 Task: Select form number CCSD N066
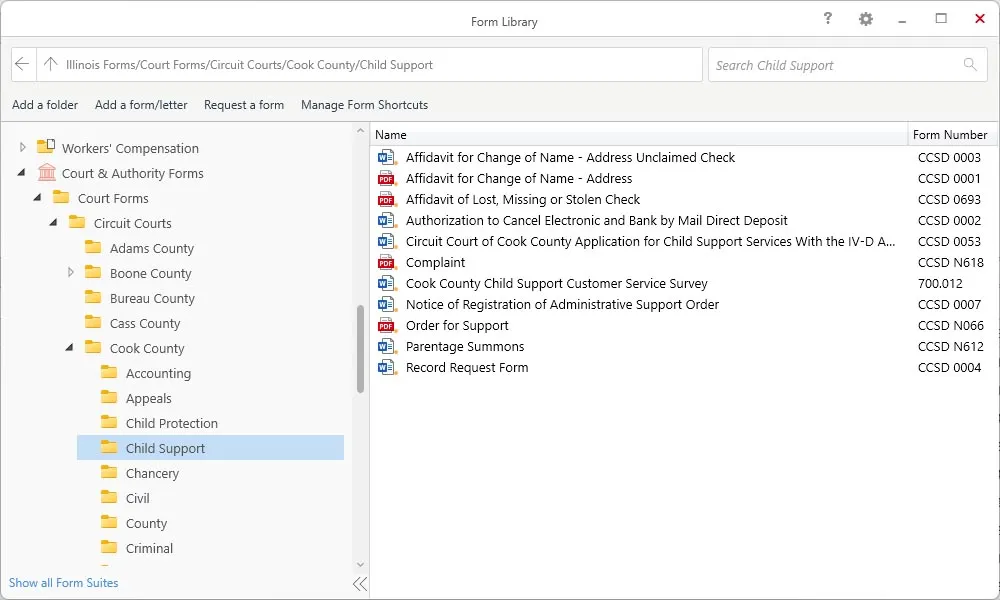pos(950,325)
